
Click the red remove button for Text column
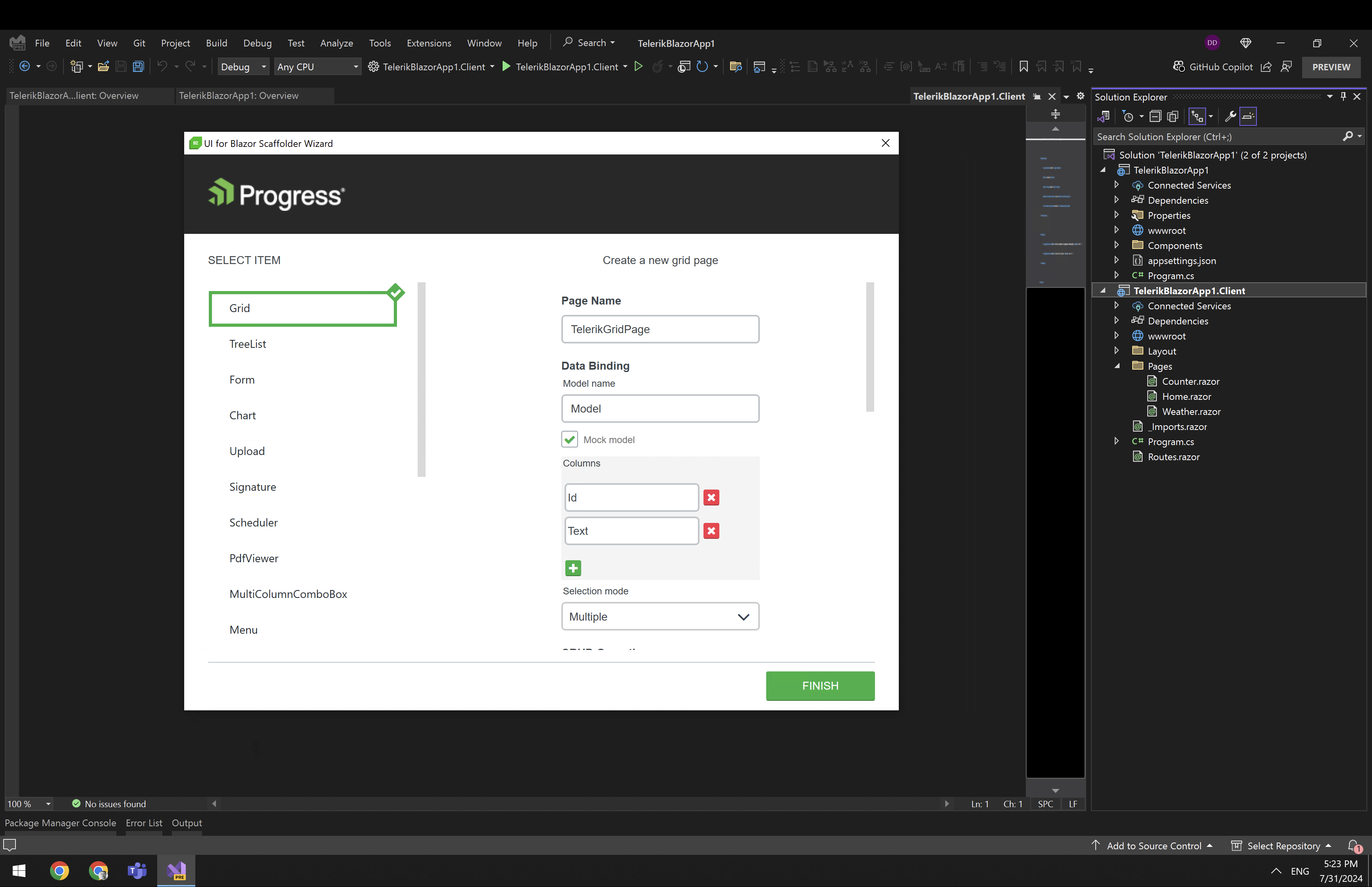pos(711,531)
